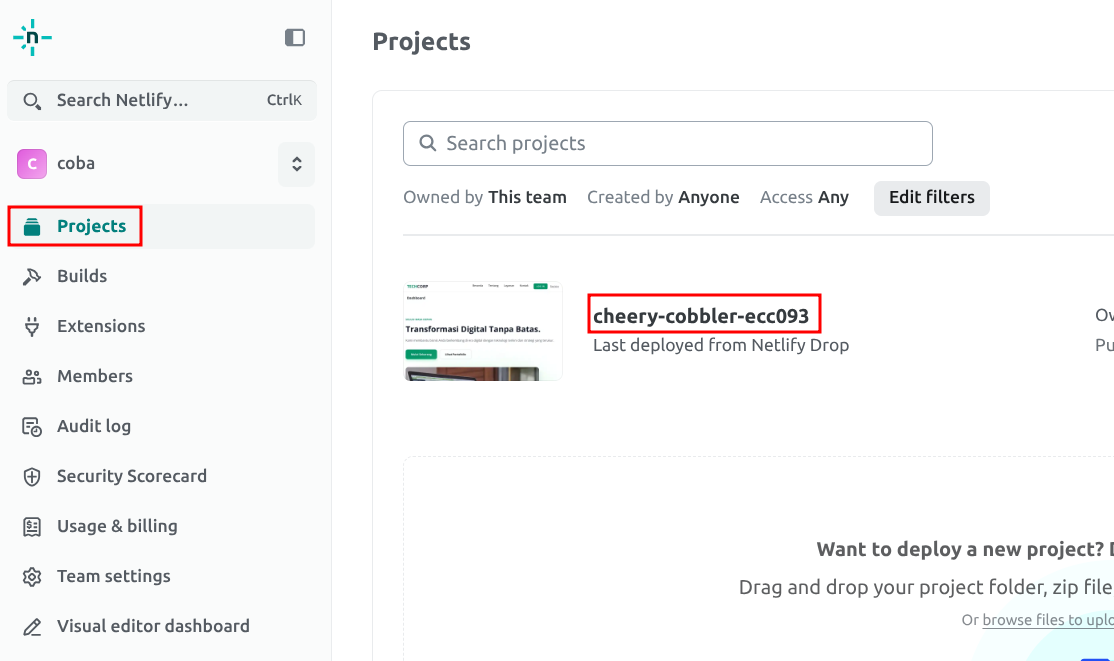This screenshot has width=1114, height=661.
Task: Open the team switcher dropdown arrows
Action: tap(297, 164)
